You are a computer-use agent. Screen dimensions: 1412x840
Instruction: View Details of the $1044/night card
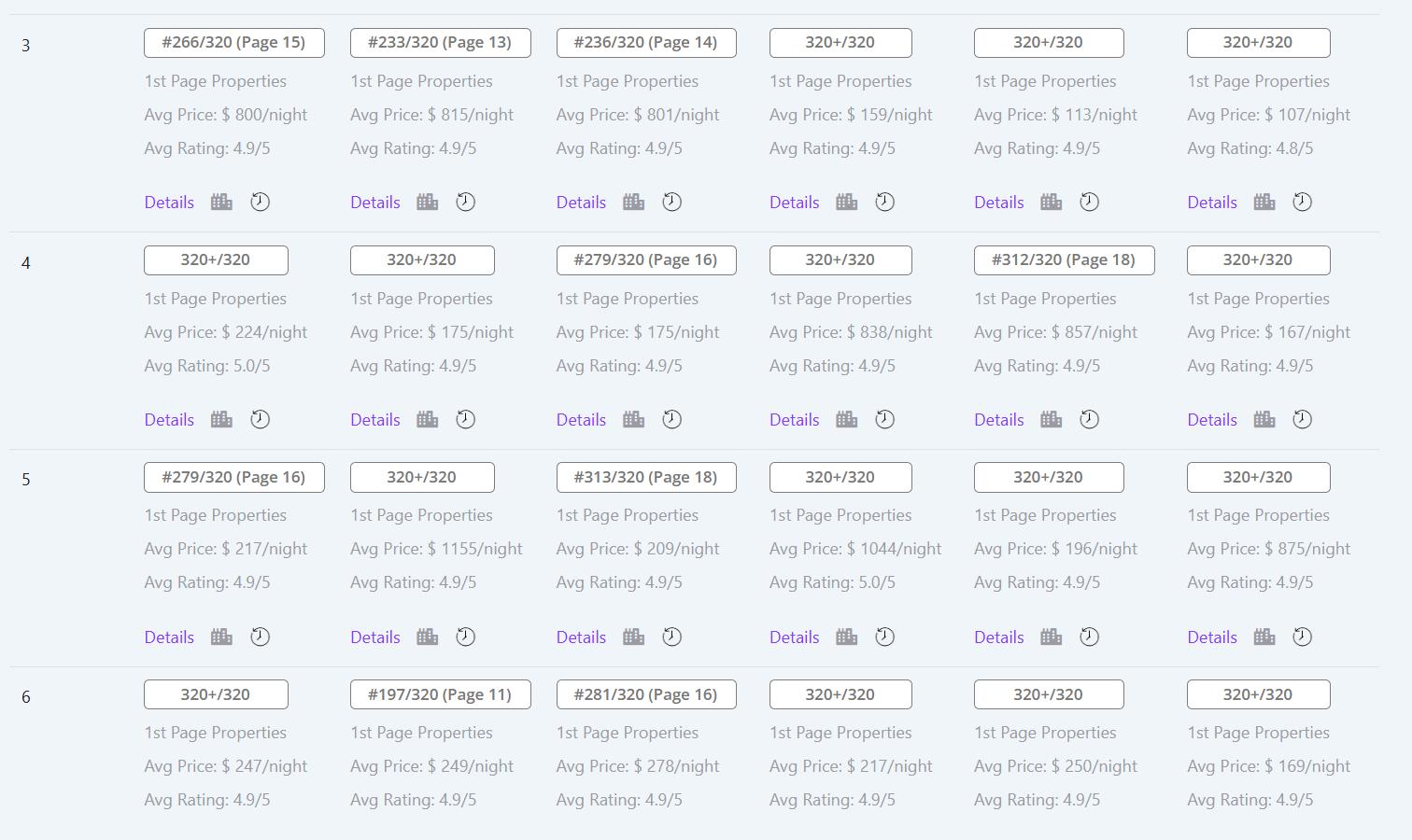794,637
